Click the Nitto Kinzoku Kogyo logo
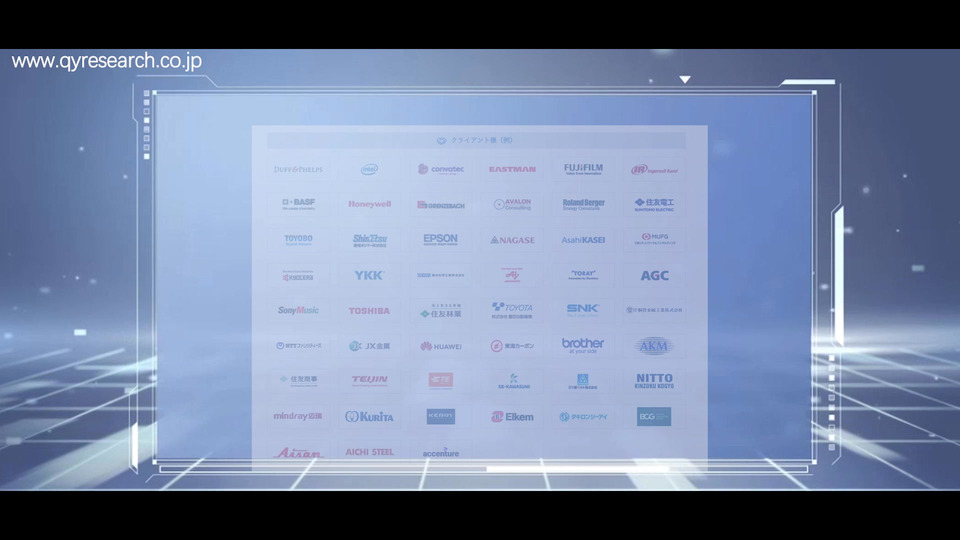Viewport: 960px width, 540px height. [x=654, y=381]
